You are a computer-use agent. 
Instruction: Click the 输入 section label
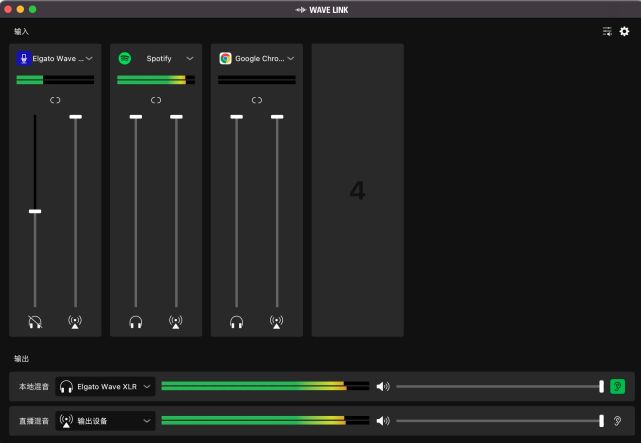[x=21, y=31]
